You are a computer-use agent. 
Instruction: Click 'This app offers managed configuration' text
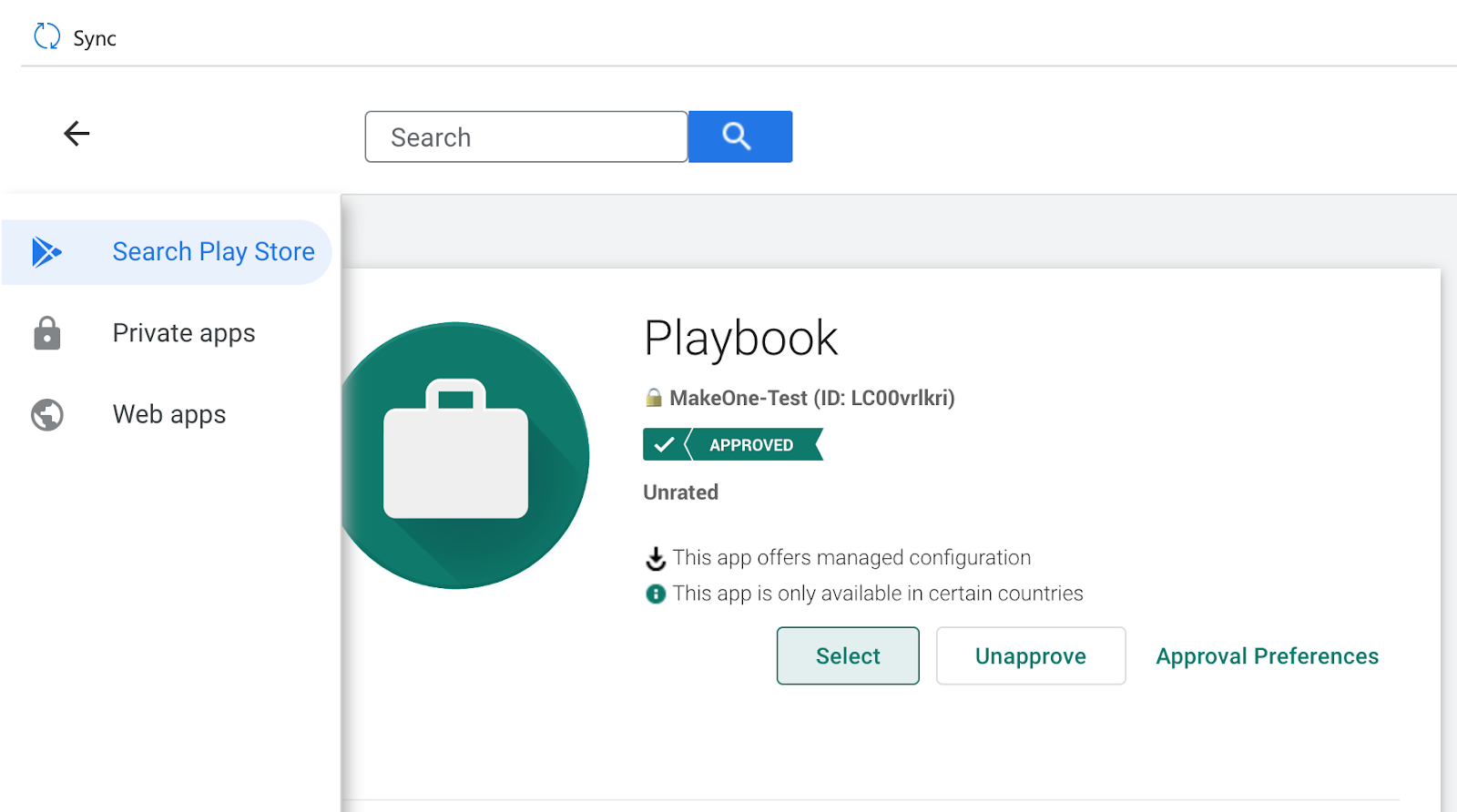coord(851,558)
